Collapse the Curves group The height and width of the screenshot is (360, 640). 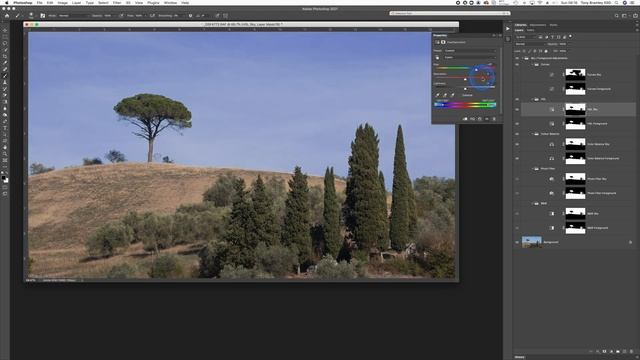[532, 64]
